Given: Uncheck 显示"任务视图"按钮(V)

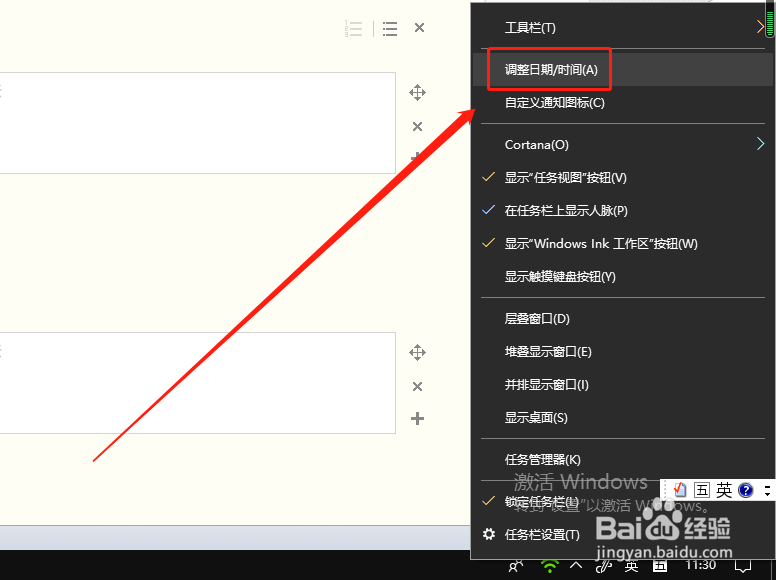Looking at the screenshot, I should tap(623, 178).
